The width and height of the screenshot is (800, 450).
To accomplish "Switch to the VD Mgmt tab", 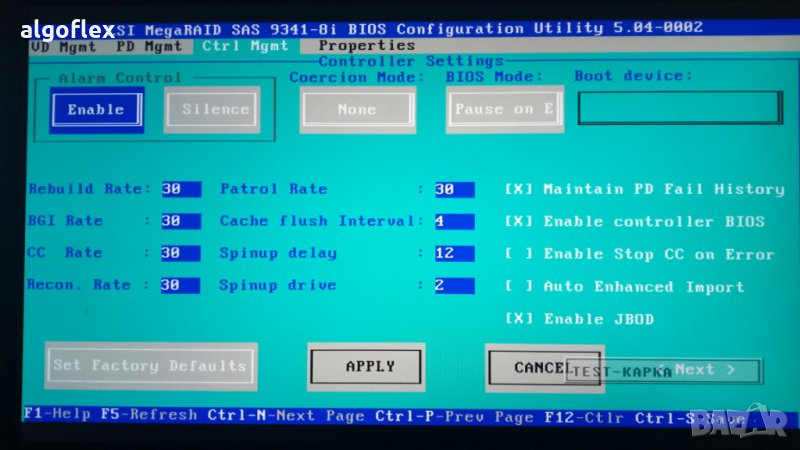I will [x=62, y=46].
